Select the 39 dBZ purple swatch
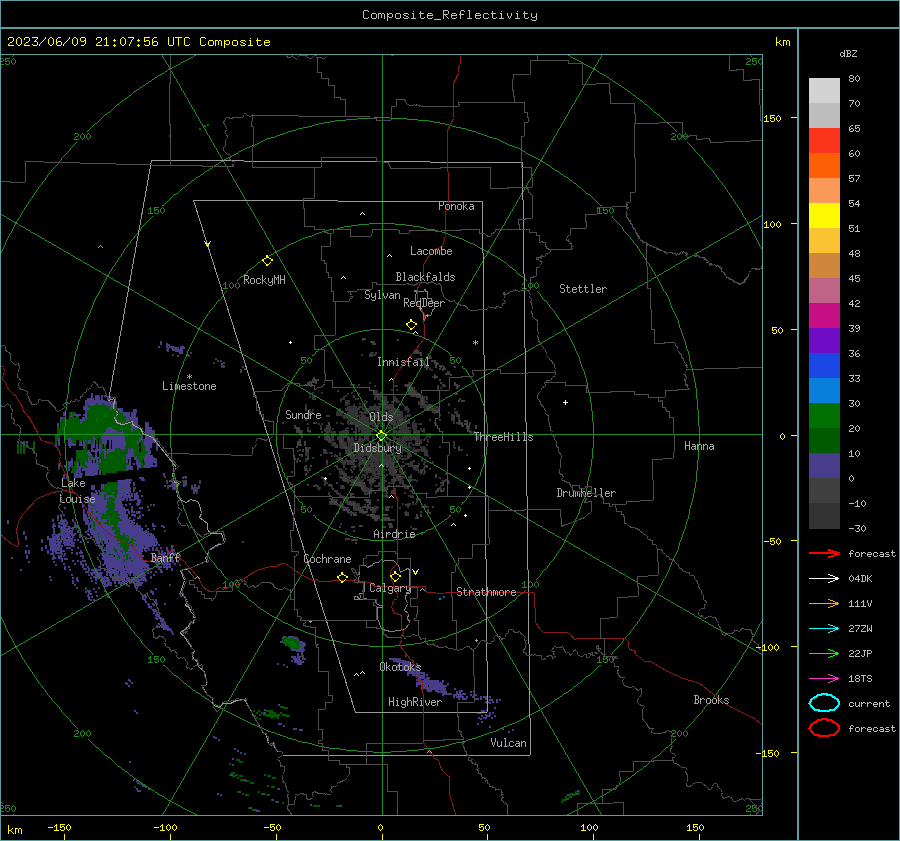 click(824, 340)
